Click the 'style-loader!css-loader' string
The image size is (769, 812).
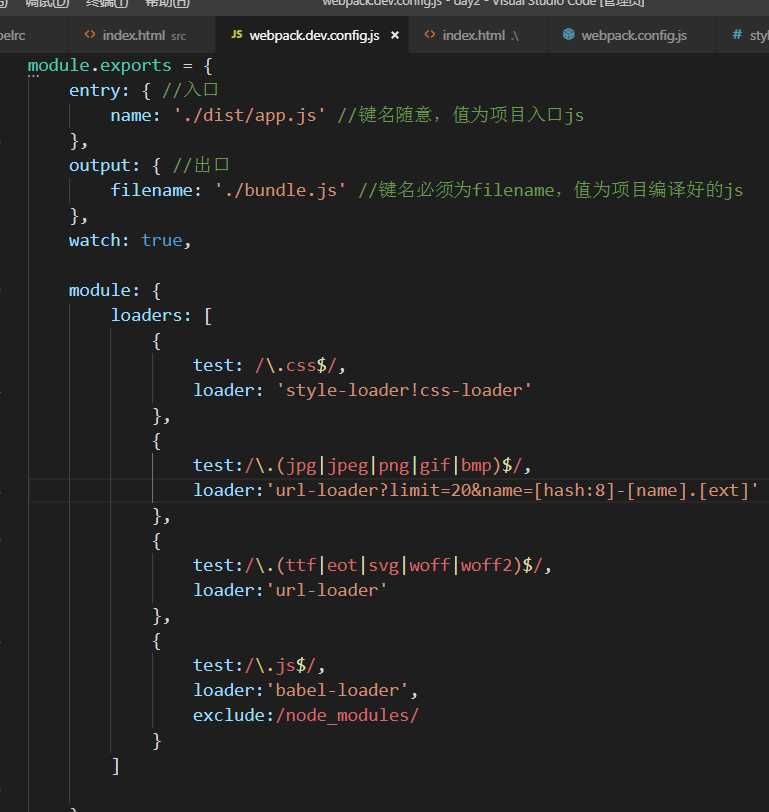(x=403, y=390)
